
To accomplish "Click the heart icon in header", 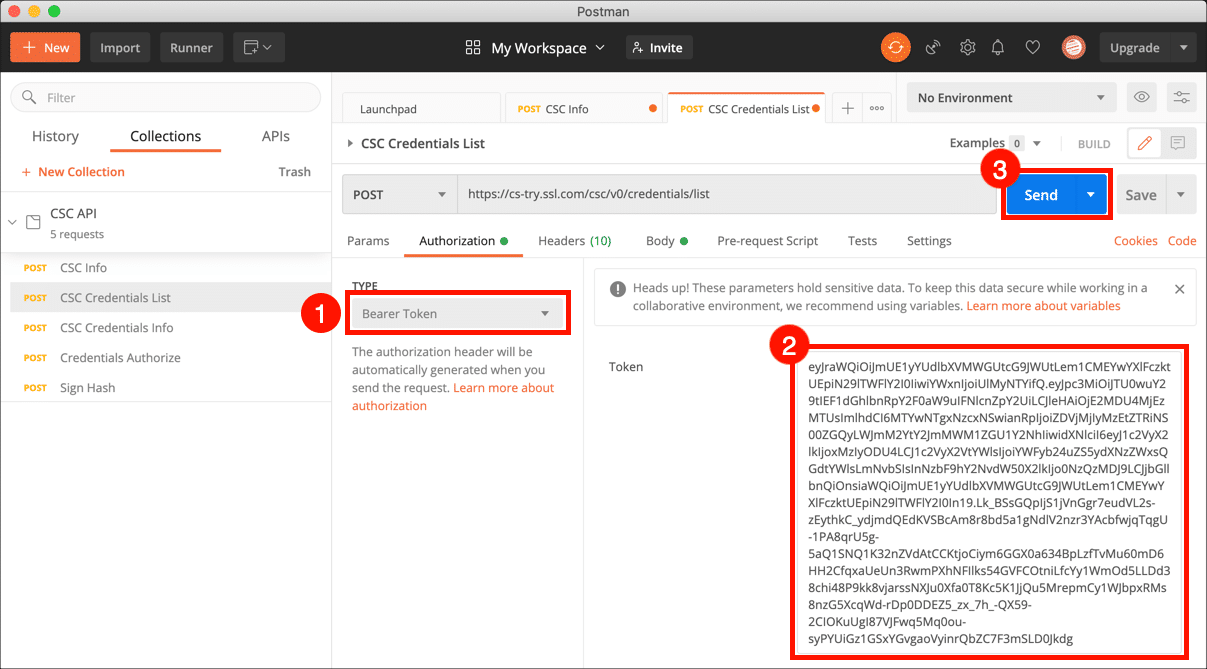I will pos(1033,47).
